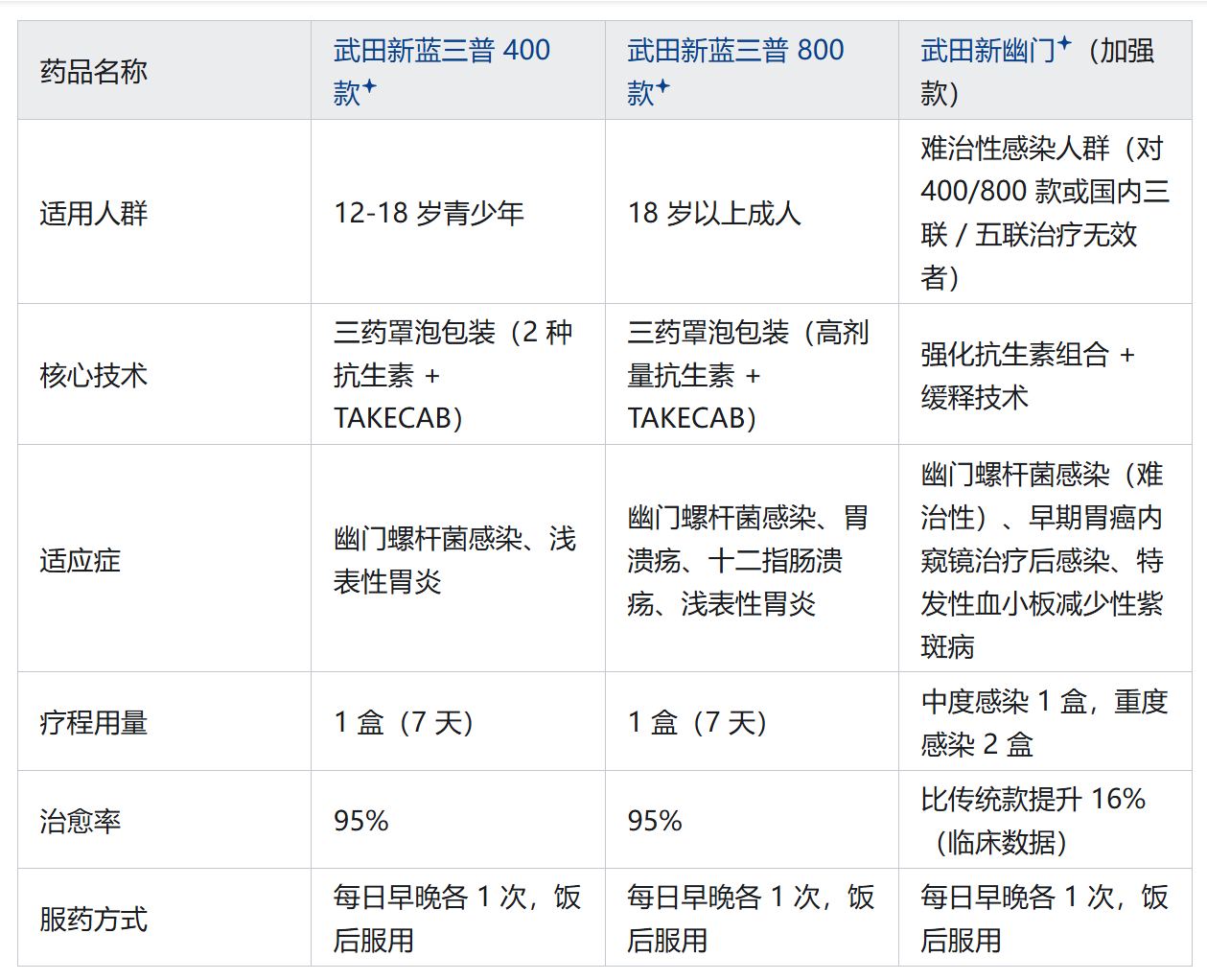Open the 武田新蓝三普 800 款 link

(x=735, y=71)
